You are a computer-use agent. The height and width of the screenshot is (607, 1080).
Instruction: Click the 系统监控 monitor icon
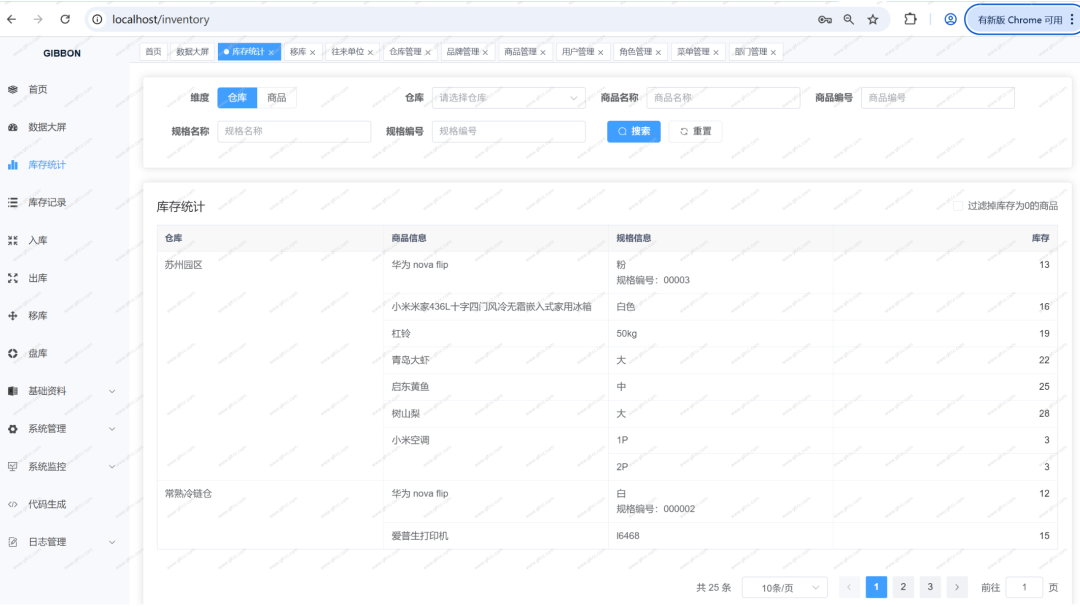[12, 466]
